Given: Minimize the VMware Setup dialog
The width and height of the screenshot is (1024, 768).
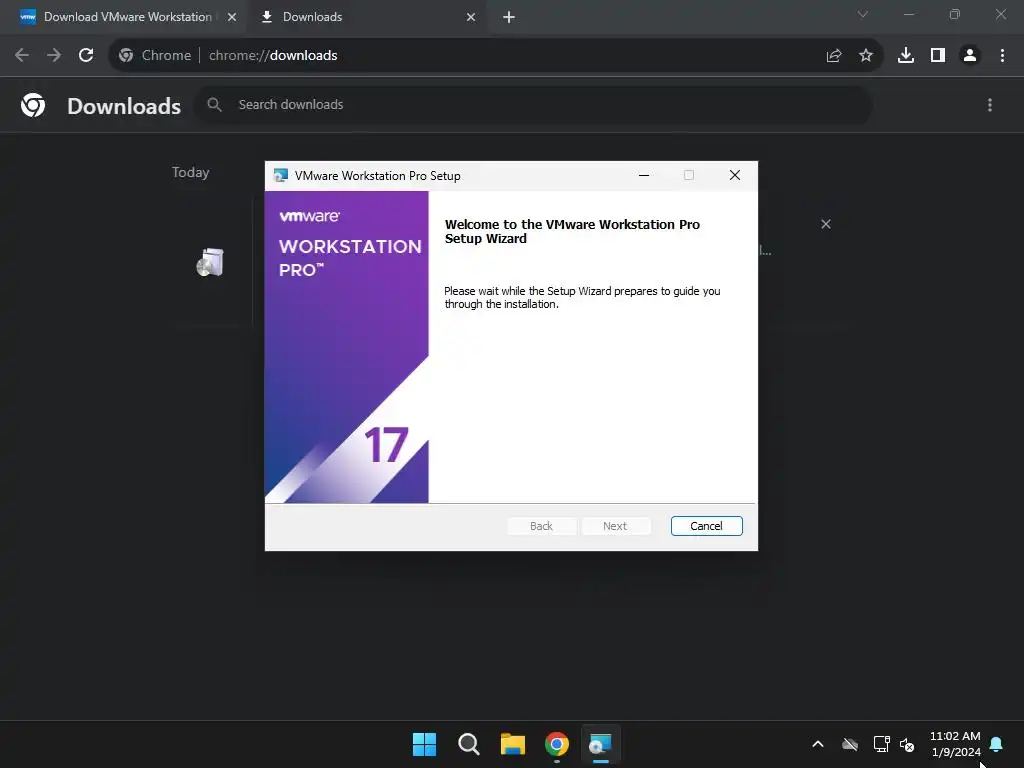Looking at the screenshot, I should (643, 175).
